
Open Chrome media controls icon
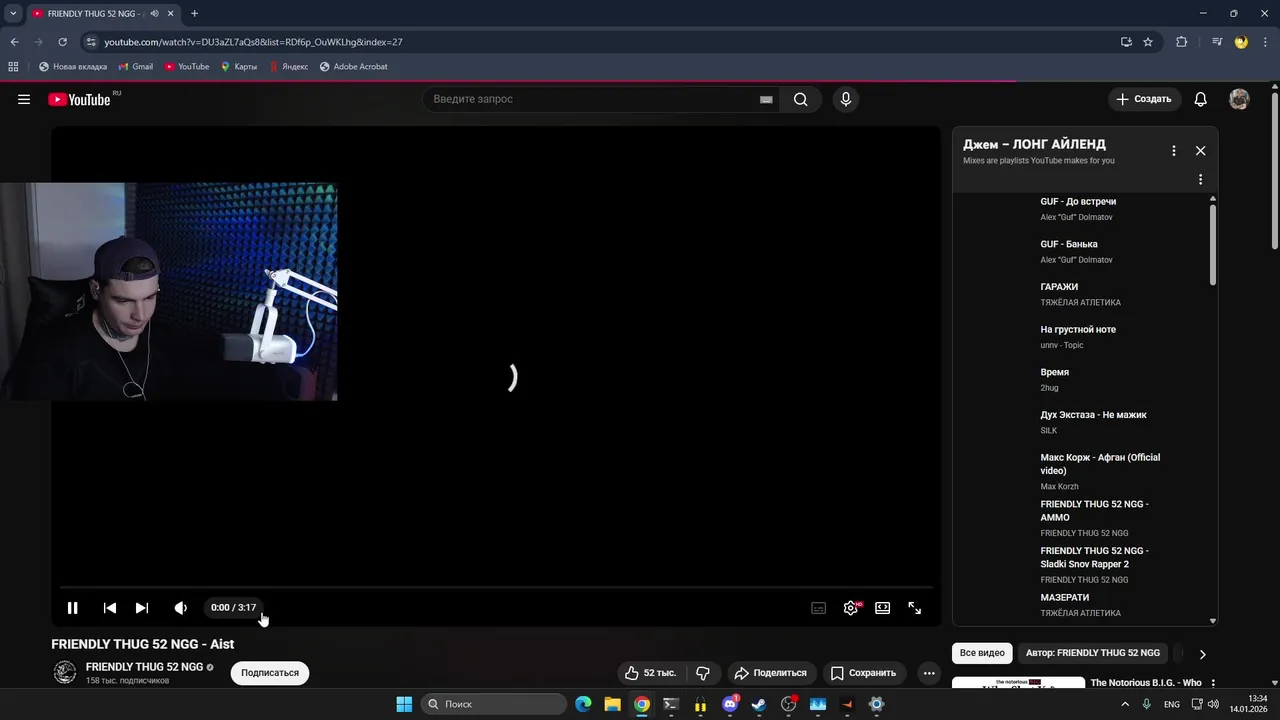tap(1217, 42)
